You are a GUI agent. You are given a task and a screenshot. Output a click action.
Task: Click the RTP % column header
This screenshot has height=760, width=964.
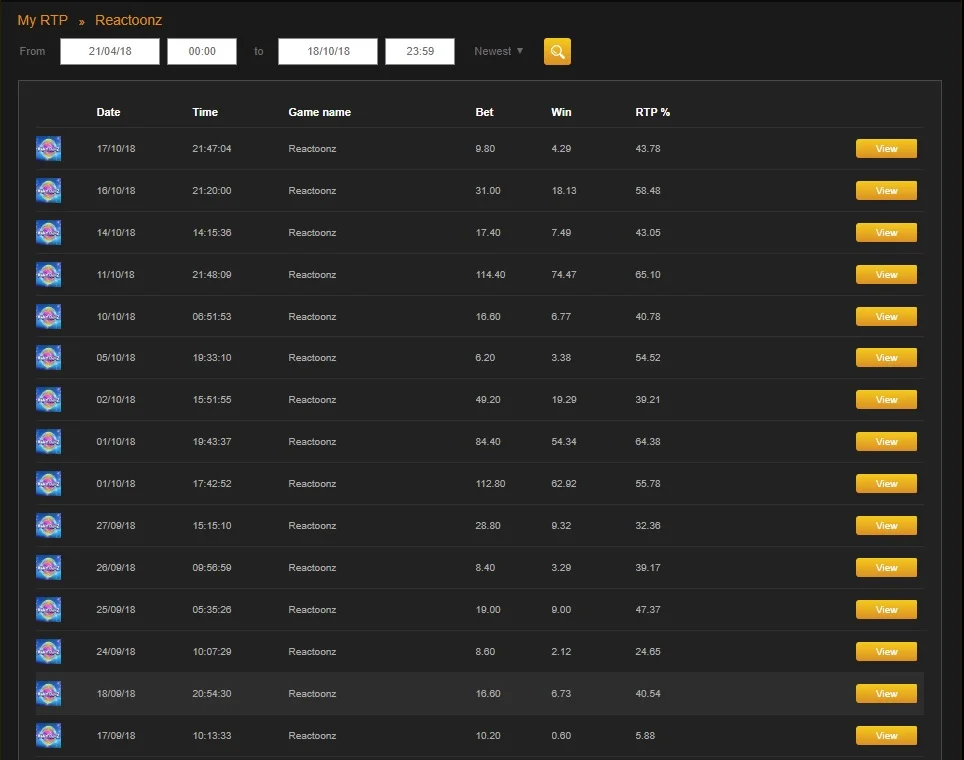(x=652, y=112)
